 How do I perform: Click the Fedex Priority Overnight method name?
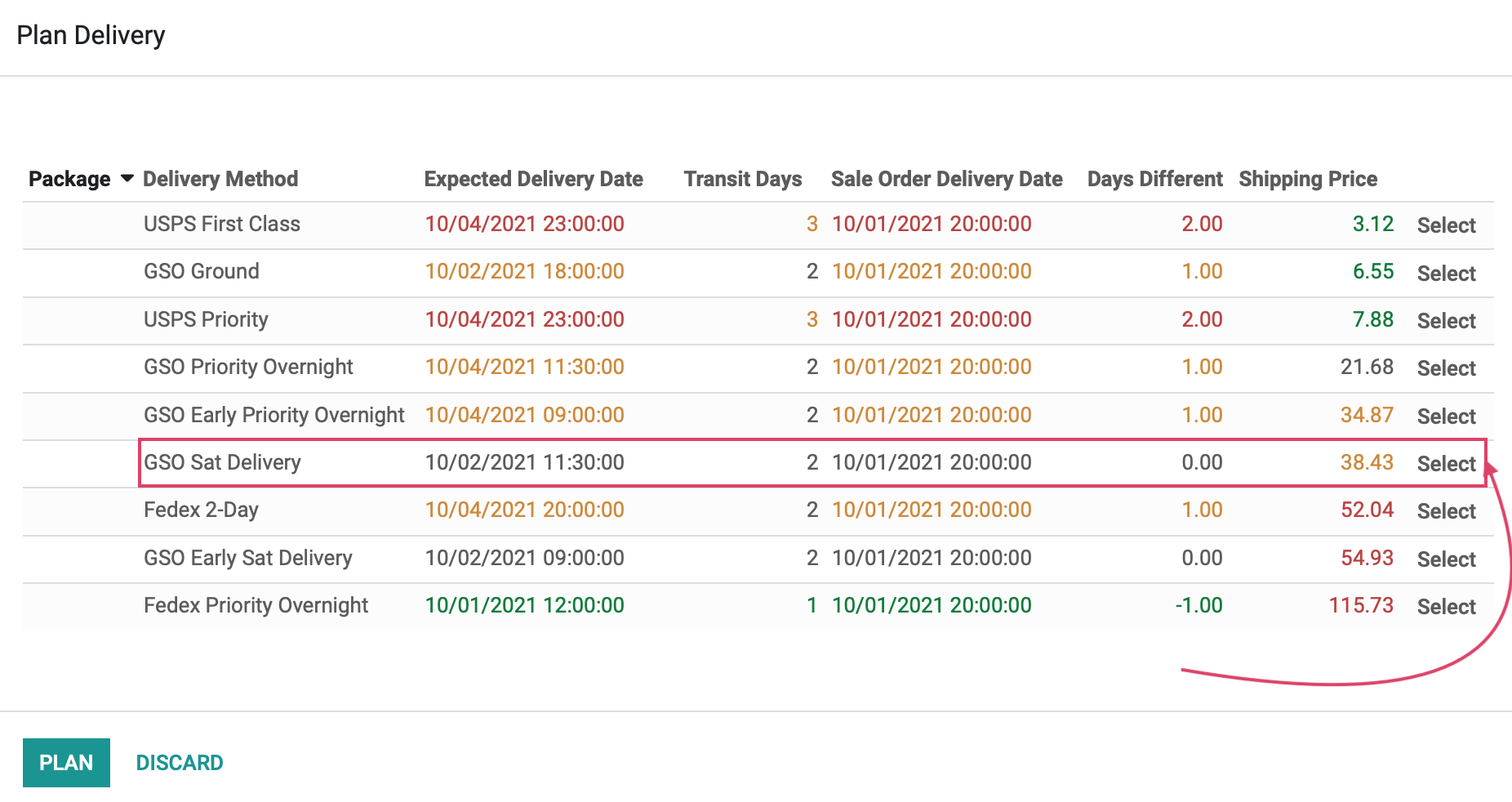[x=256, y=605]
